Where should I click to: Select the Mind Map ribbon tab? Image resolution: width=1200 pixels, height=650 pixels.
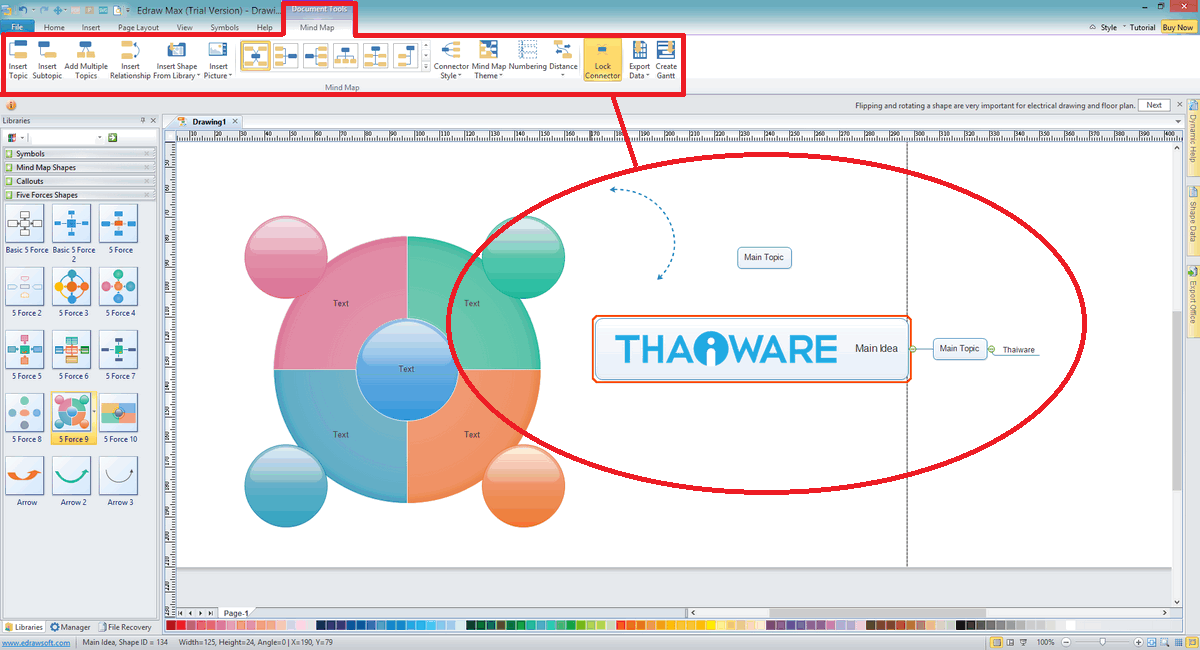click(317, 27)
